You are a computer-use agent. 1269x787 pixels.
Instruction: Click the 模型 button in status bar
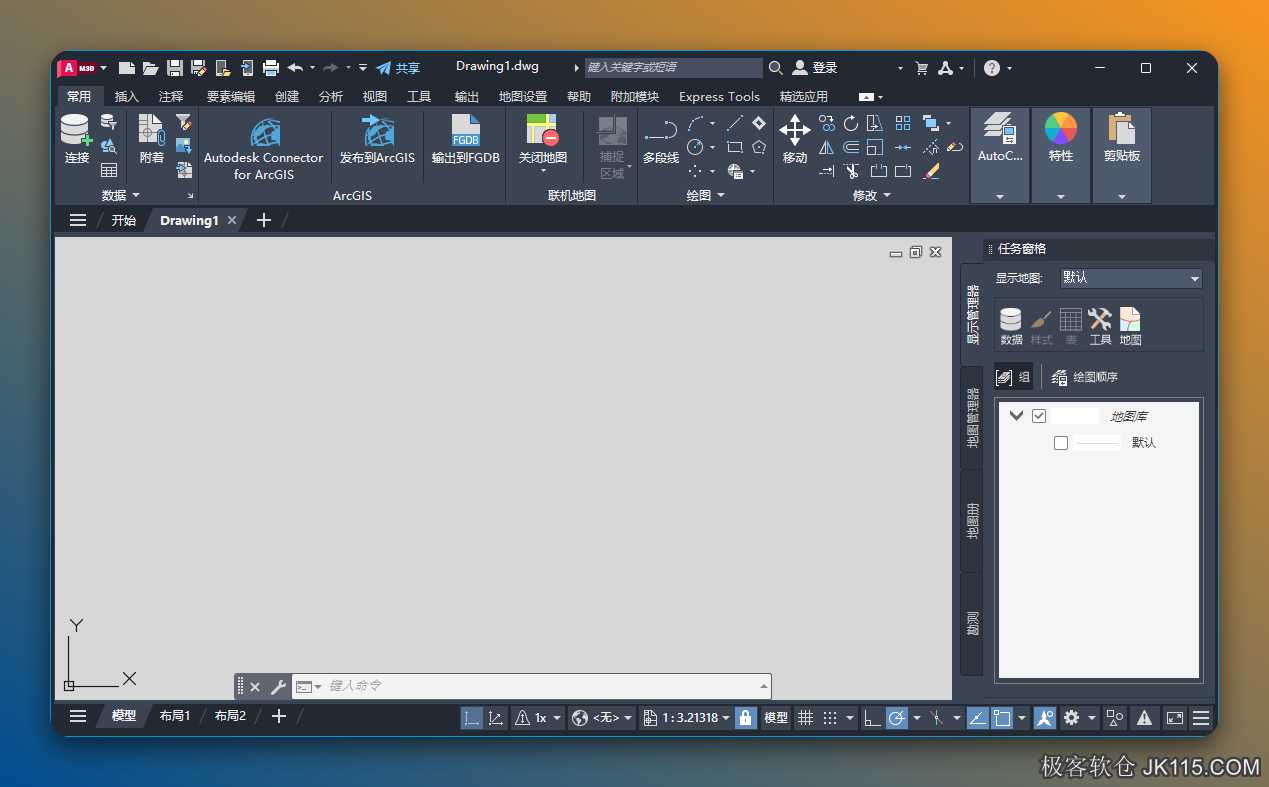coord(776,718)
